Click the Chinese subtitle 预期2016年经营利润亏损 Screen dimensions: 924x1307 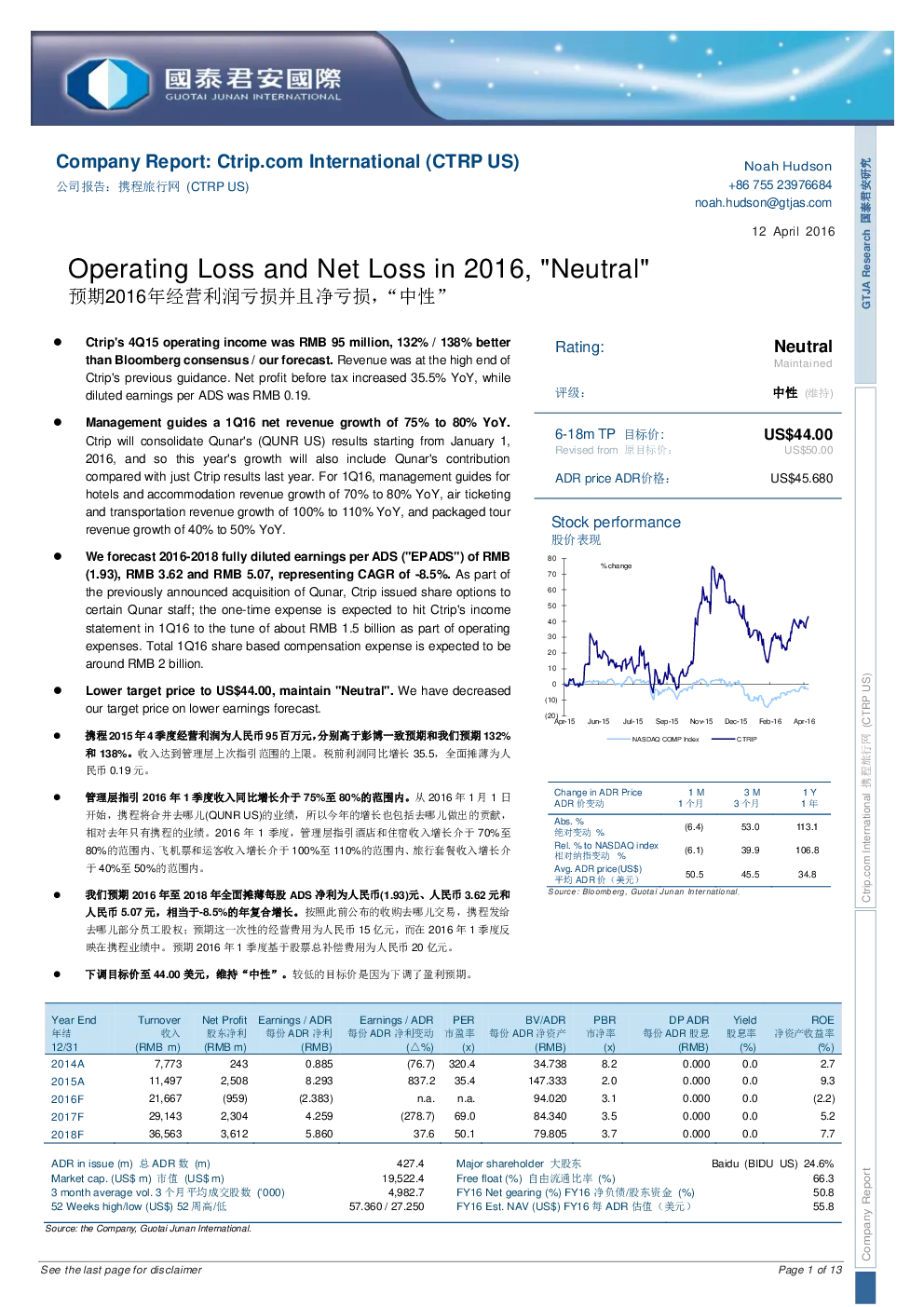pyautogui.click(x=258, y=297)
